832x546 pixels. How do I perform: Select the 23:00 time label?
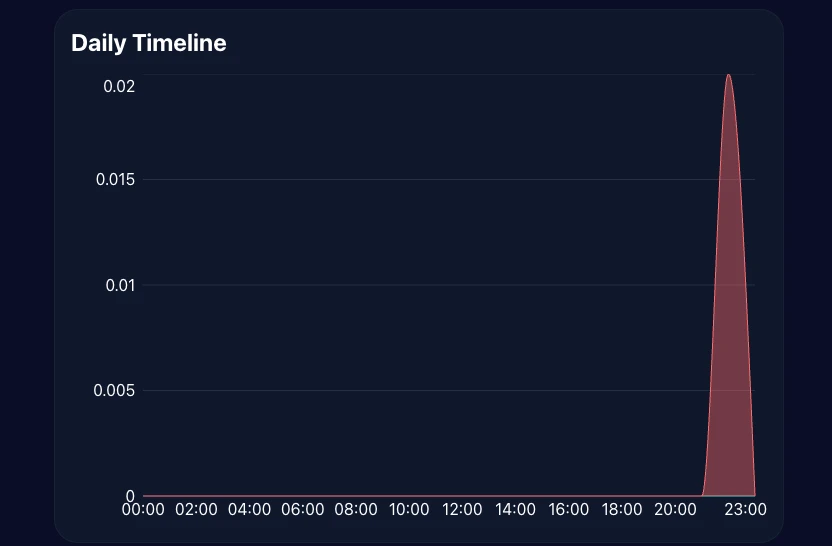pos(745,509)
